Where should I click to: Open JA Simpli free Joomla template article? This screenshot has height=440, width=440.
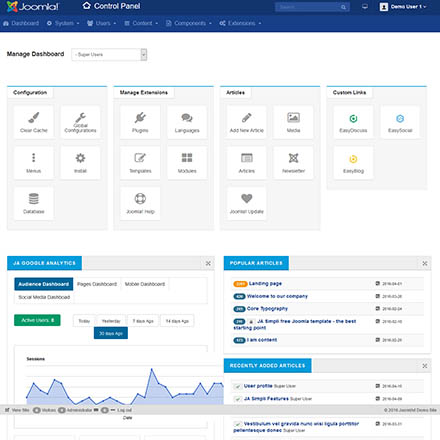[x=295, y=324]
